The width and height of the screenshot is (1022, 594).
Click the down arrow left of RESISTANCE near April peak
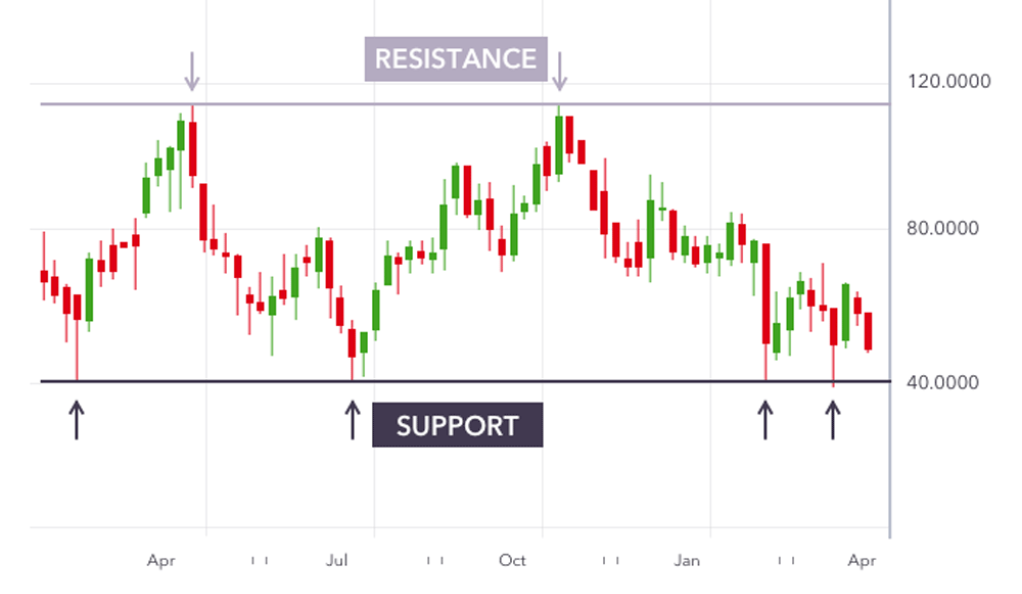pyautogui.click(x=192, y=71)
